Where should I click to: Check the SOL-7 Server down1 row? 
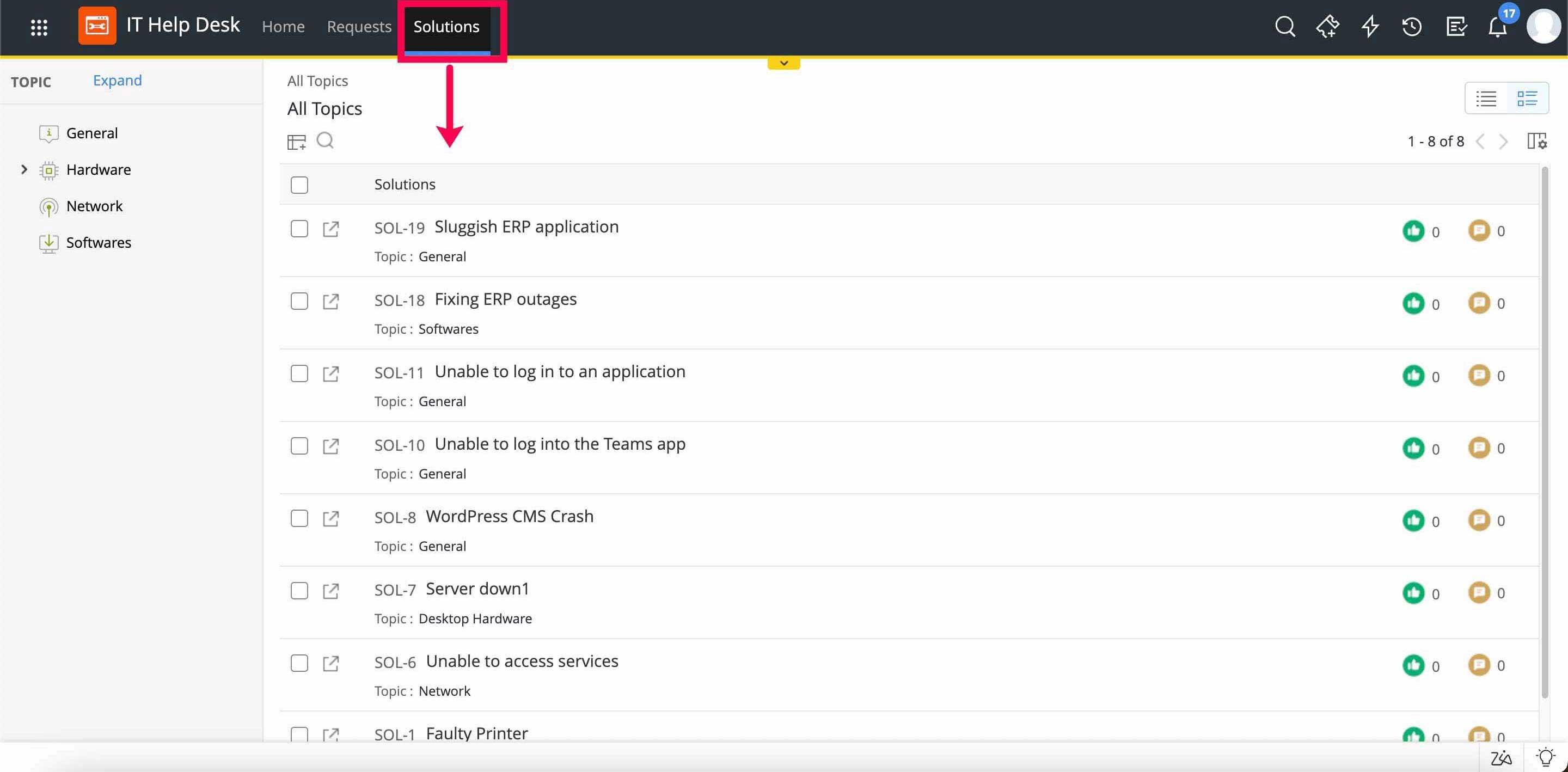click(x=299, y=591)
